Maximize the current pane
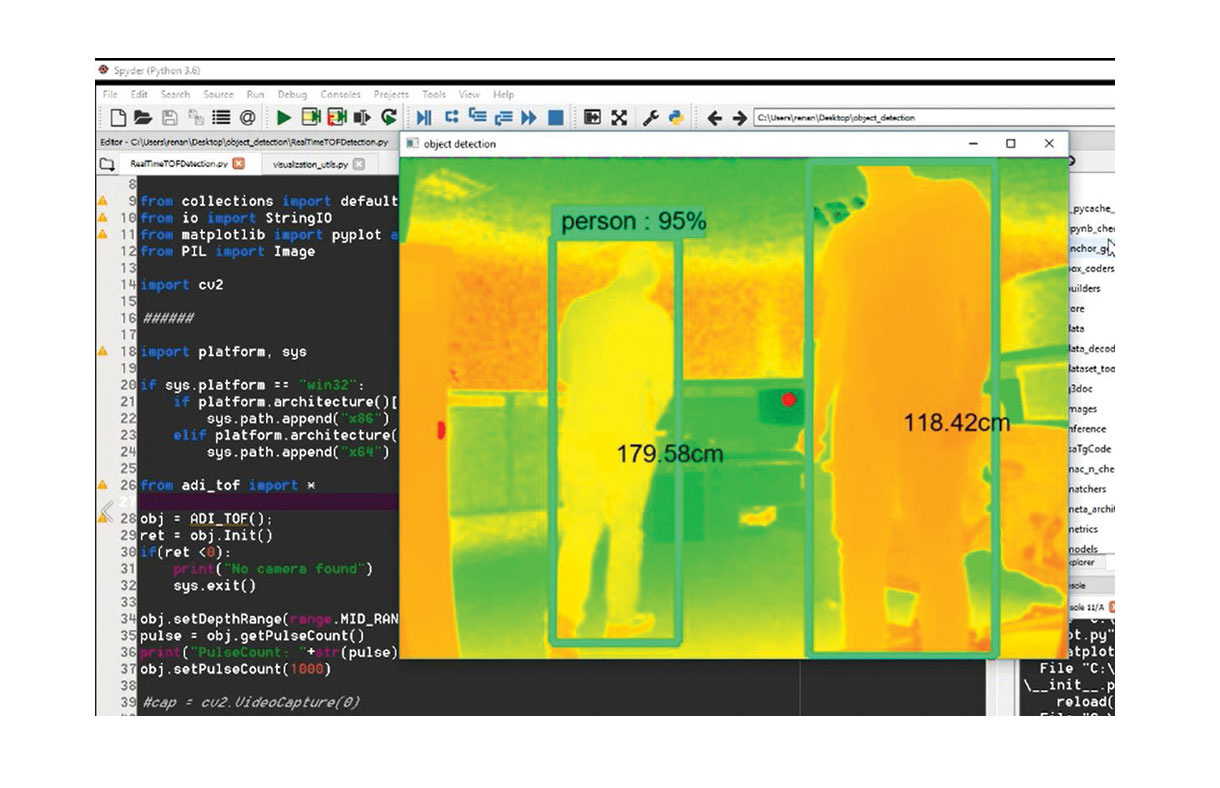Viewport: 1220px width, 788px height. [x=592, y=118]
